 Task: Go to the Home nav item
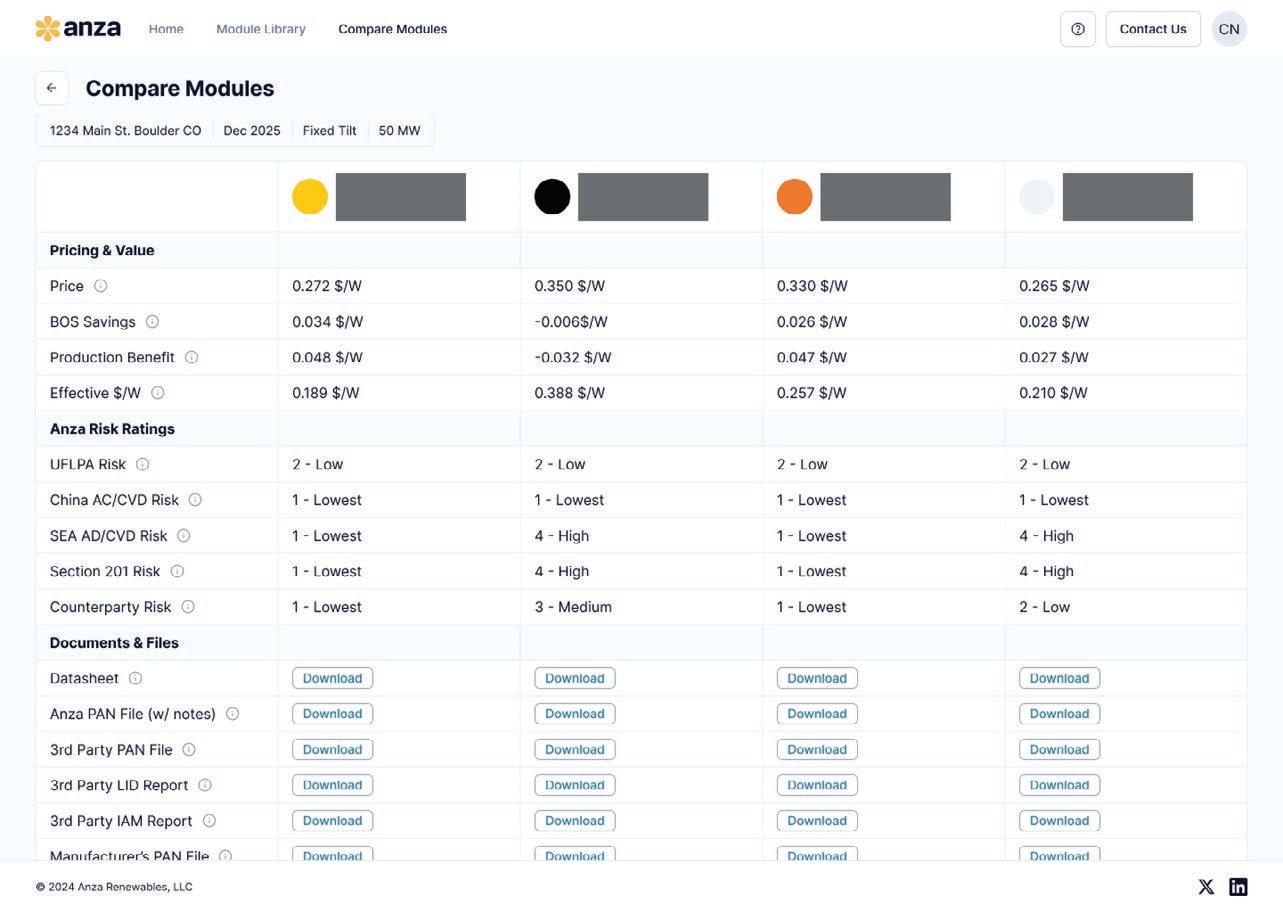[166, 29]
